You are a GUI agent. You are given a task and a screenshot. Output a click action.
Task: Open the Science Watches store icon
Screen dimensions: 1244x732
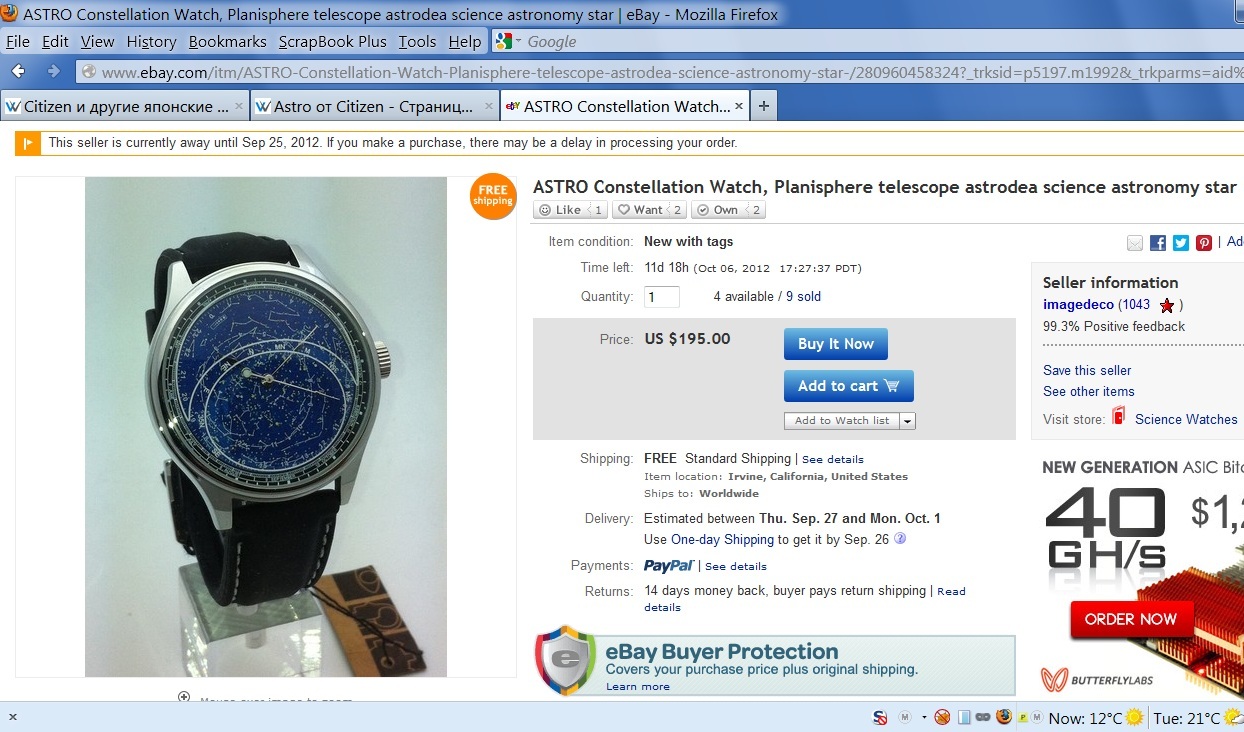[1118, 416]
